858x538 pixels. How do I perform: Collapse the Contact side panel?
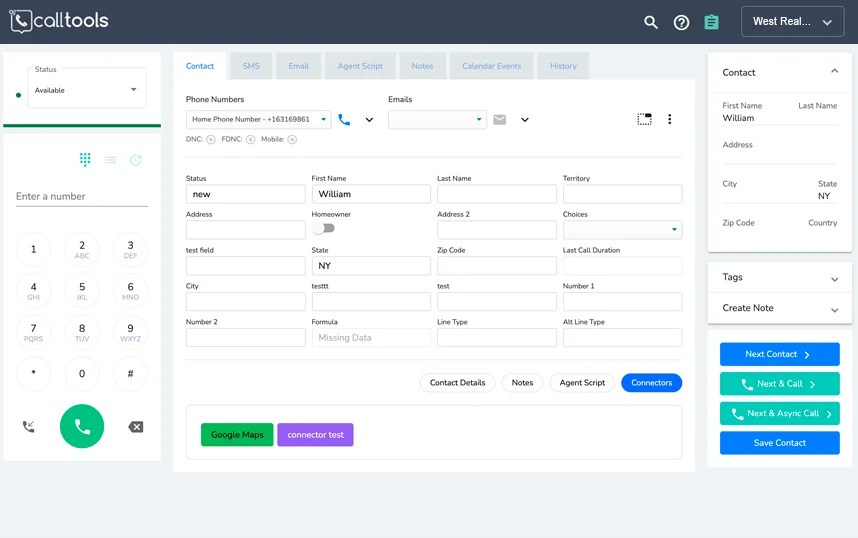click(x=834, y=71)
